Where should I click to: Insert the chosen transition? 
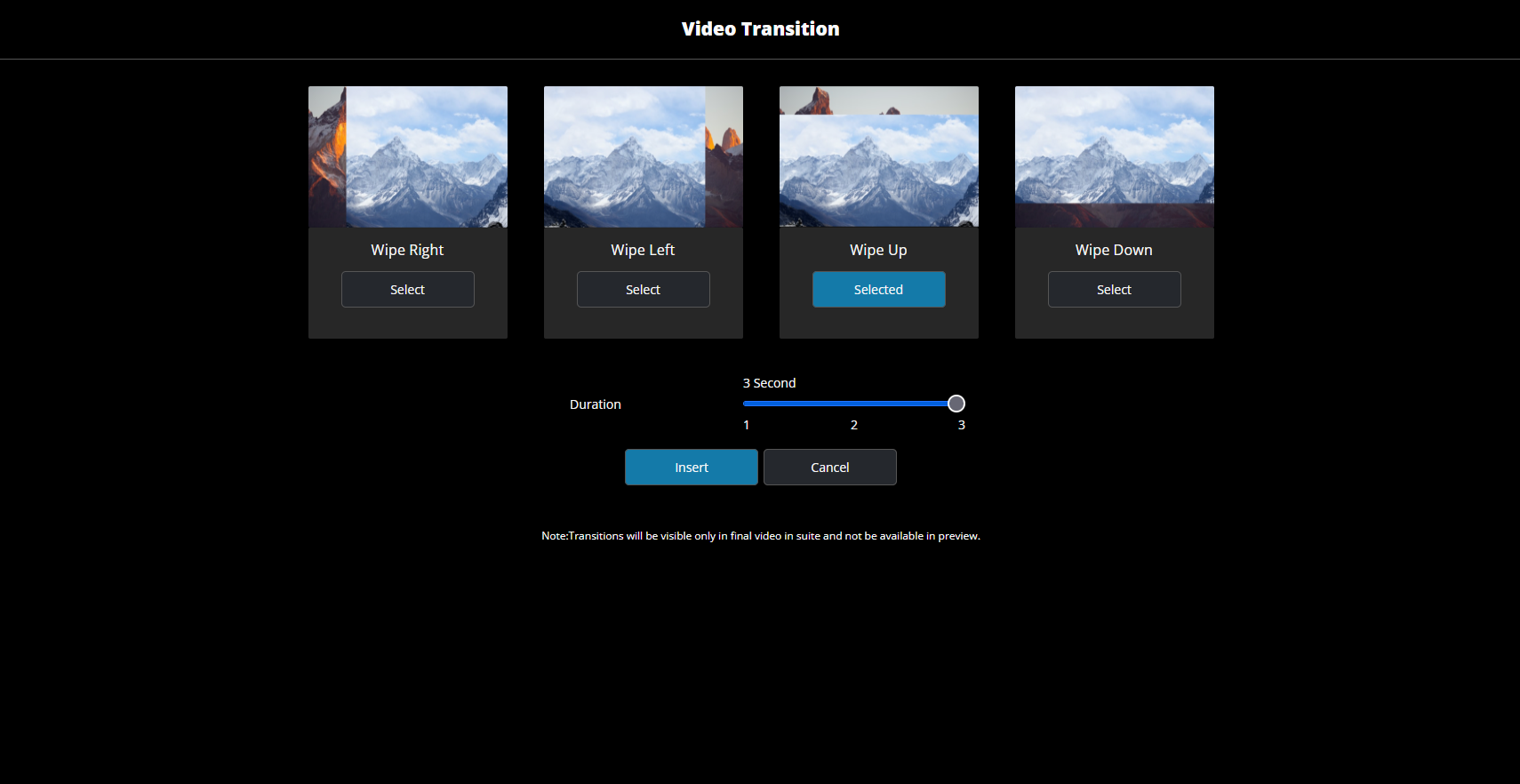pos(691,468)
